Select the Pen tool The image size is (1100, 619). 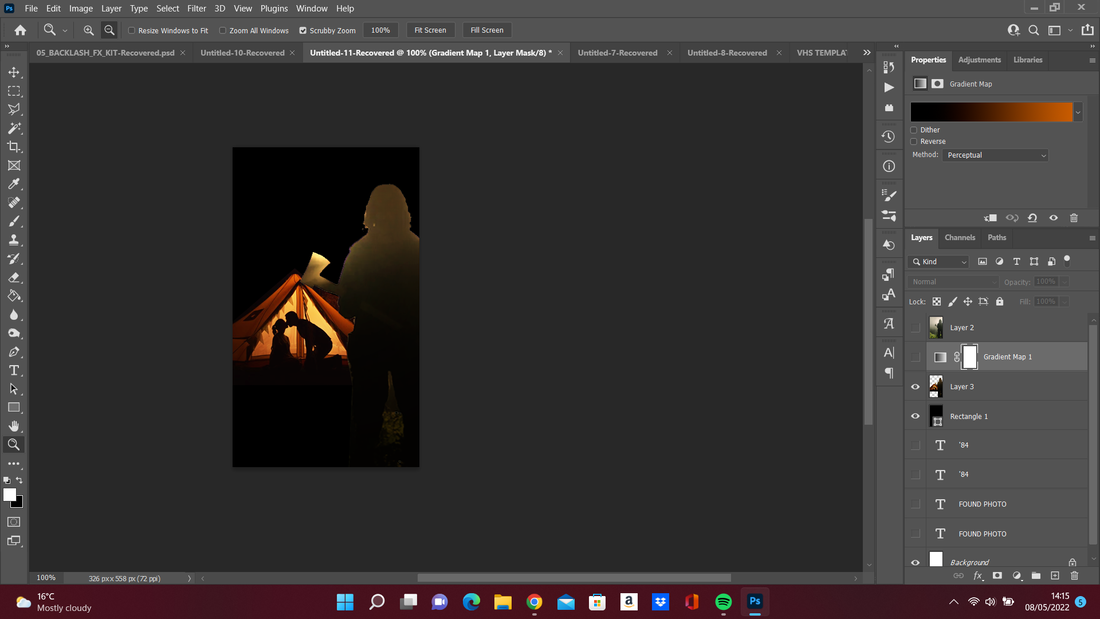coord(14,352)
